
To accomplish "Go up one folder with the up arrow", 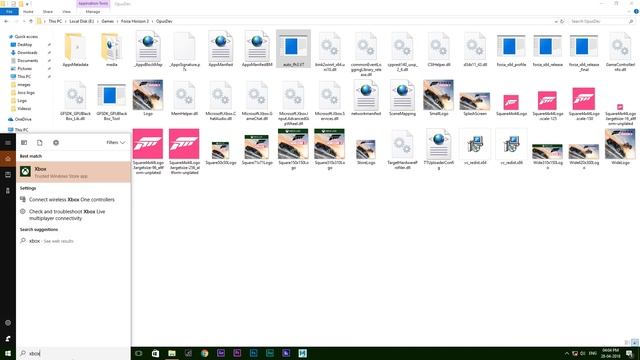I will pyautogui.click(x=31, y=21).
